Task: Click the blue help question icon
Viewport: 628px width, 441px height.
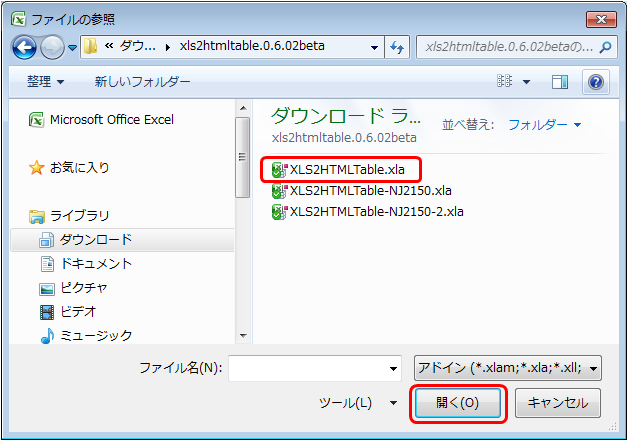Action: pos(596,83)
